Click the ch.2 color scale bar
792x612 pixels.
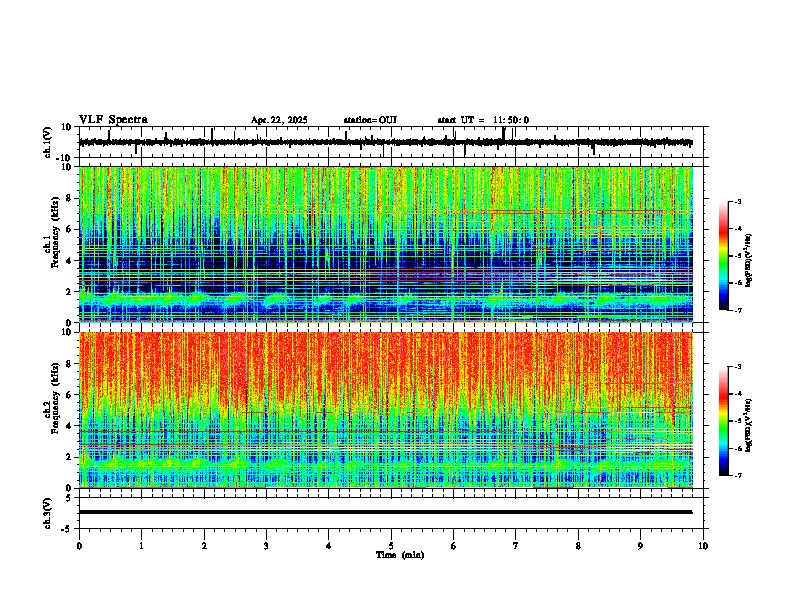click(x=723, y=421)
